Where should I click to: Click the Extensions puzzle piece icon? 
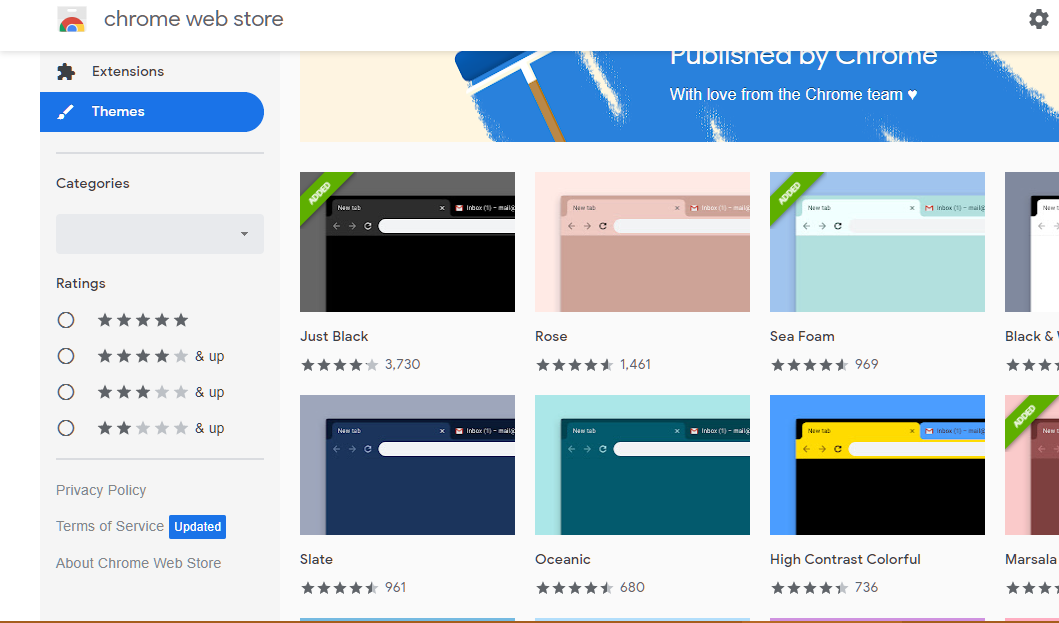click(66, 72)
